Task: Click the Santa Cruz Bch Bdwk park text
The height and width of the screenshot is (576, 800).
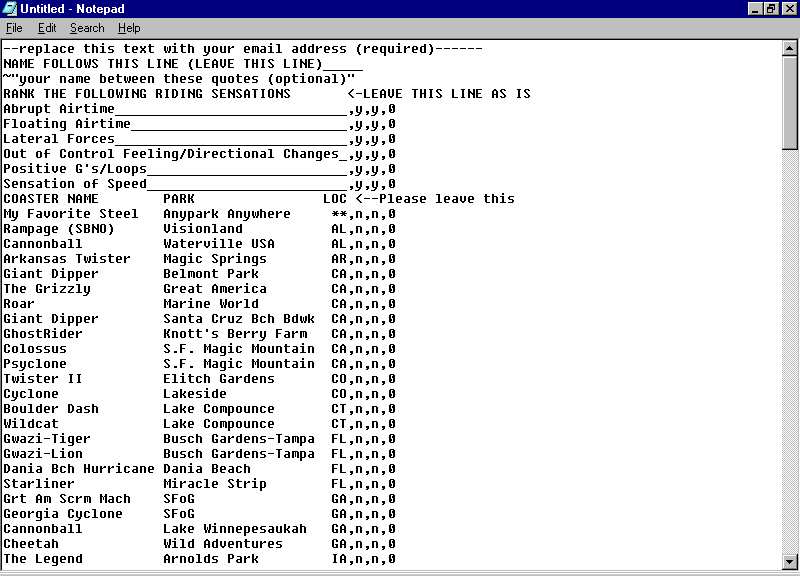Action: [238, 319]
